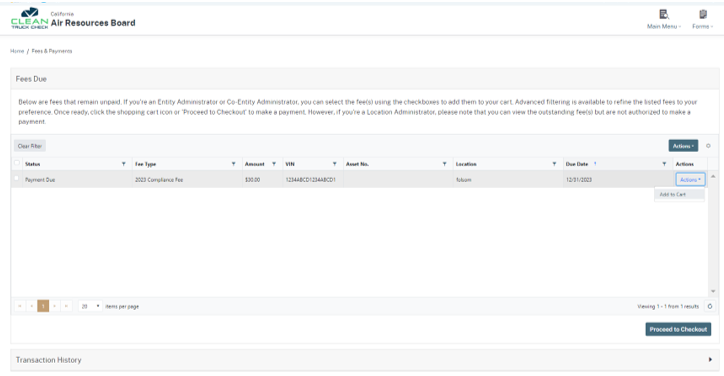The height and width of the screenshot is (376, 724).
Task: Sort by Location column header
Action: coord(466,164)
